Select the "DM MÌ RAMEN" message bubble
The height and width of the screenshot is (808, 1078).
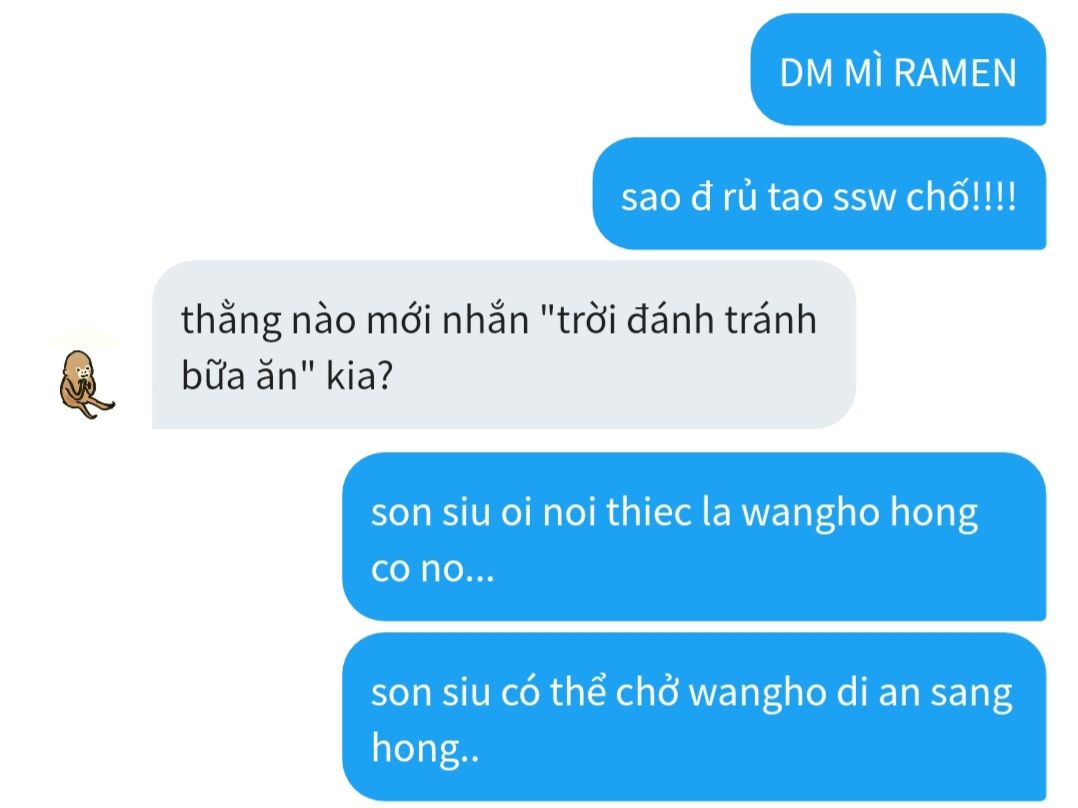click(x=898, y=69)
